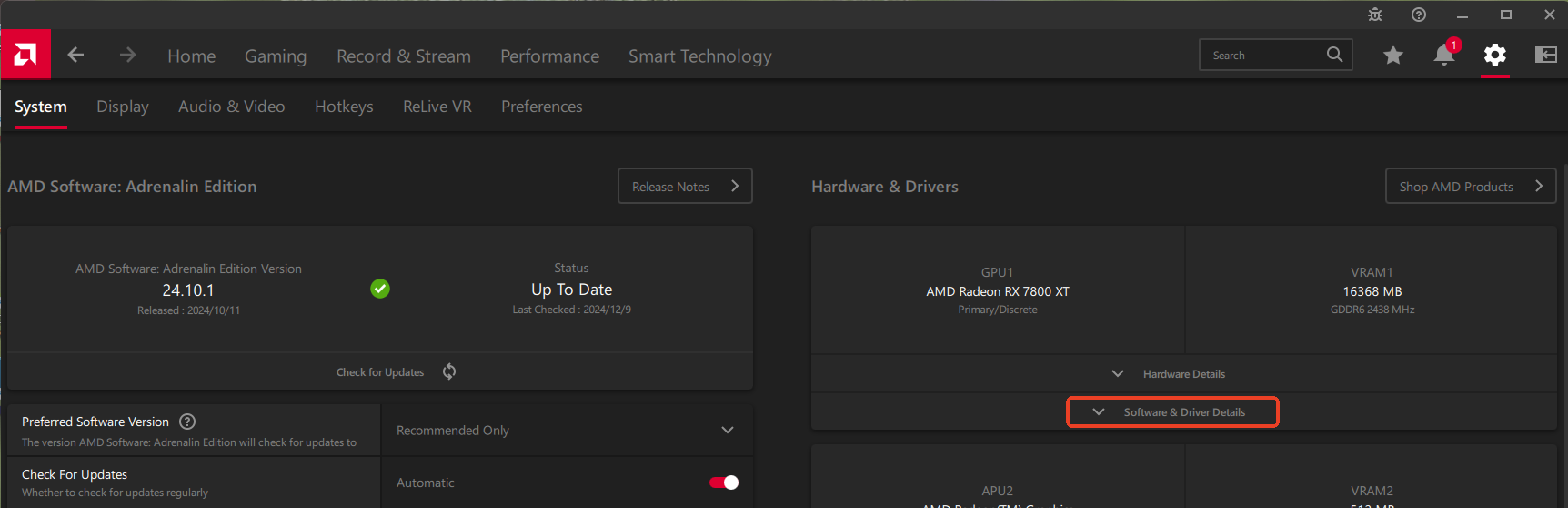Click the Hardware & Drivers heading
The height and width of the screenshot is (508, 1568).
point(885,187)
